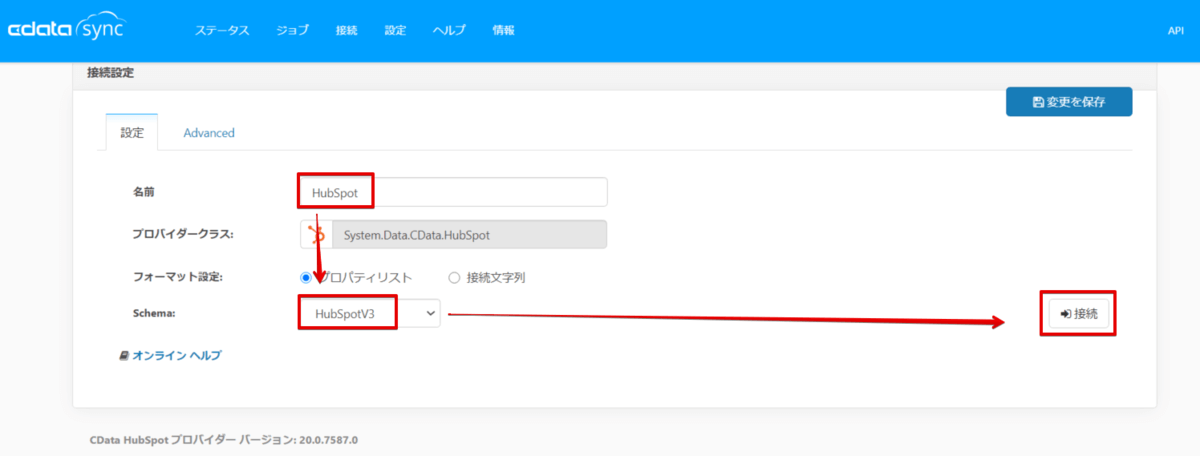Image resolution: width=1200 pixels, height=456 pixels.
Task: Click the HubSpot provider sprocket icon
Action: coord(316,235)
